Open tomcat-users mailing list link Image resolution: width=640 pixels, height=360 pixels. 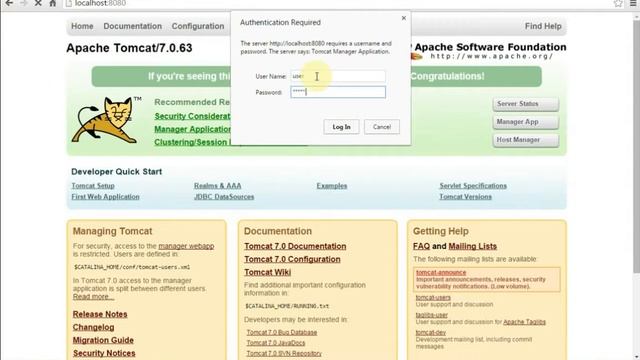[433, 298]
